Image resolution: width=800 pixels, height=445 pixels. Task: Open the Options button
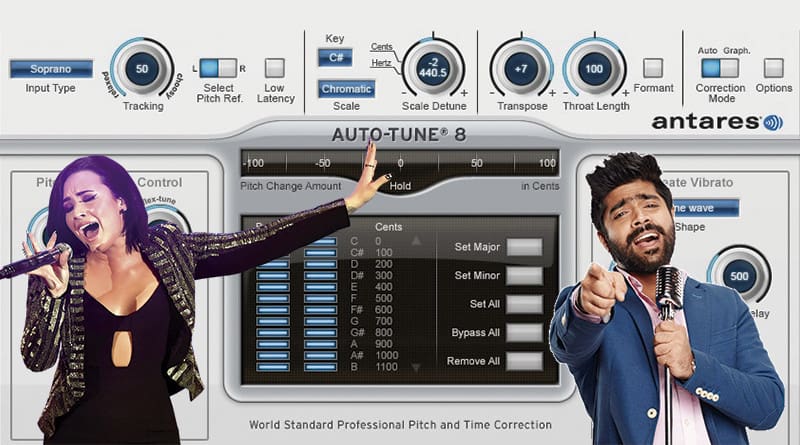click(773, 67)
